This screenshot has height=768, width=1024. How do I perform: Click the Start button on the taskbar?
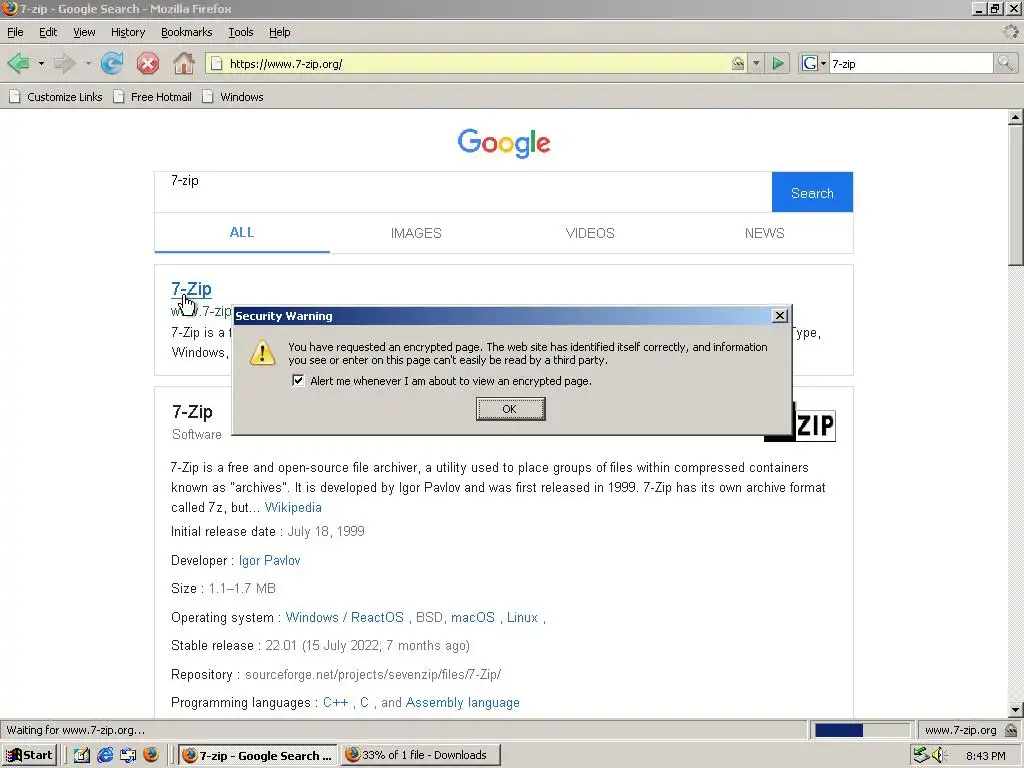[x=30, y=755]
